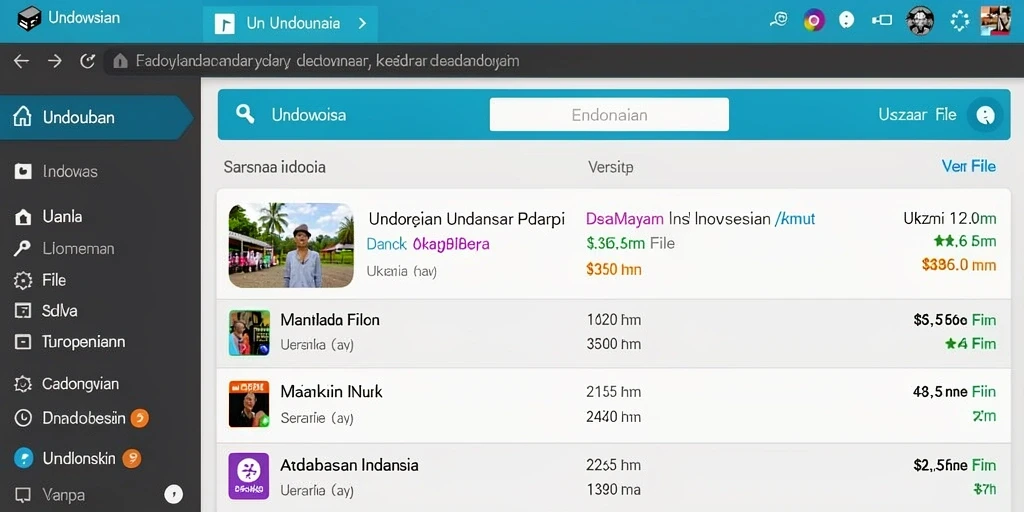
Task: Click the $5,56óo Fim value
Action: pyautogui.click(x=955, y=320)
